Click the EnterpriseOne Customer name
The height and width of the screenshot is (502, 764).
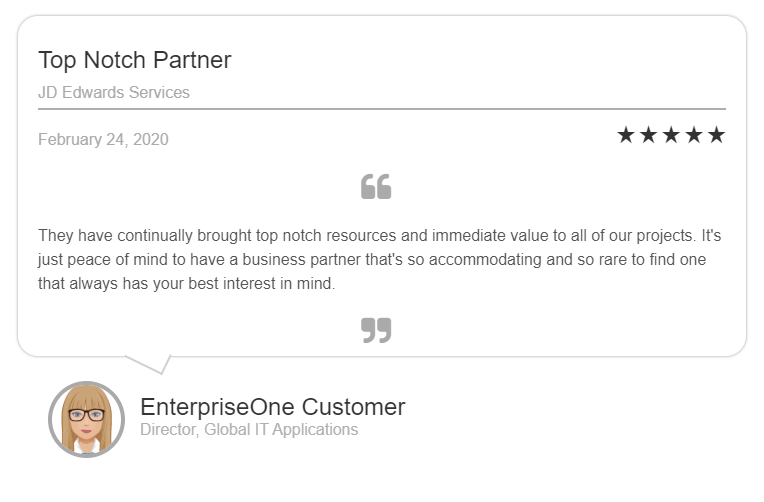tap(272, 407)
